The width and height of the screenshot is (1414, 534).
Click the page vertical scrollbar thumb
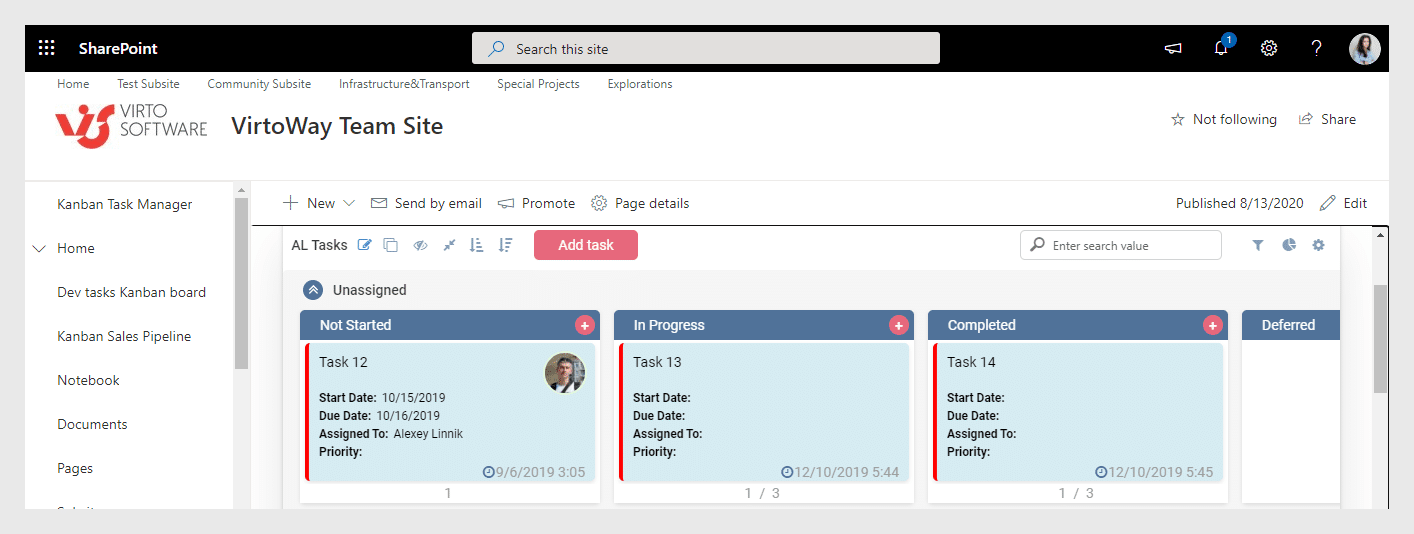[1381, 338]
